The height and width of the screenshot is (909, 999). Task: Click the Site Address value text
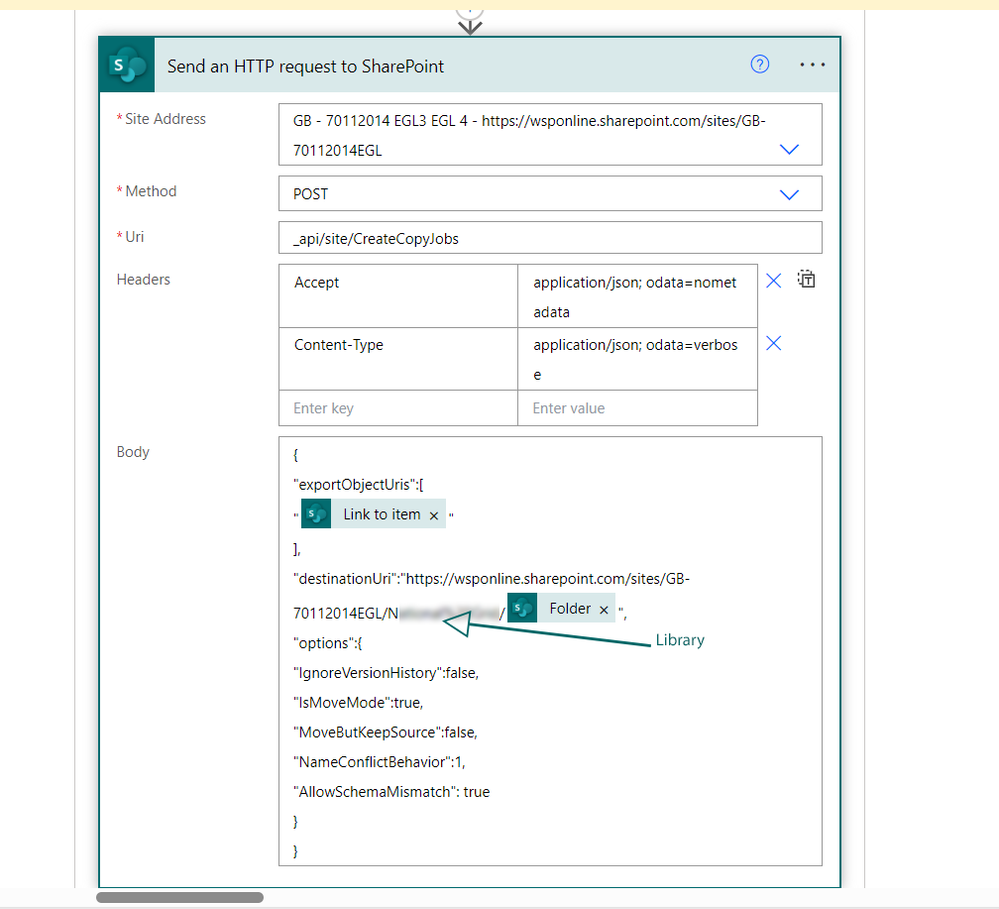tap(529, 135)
